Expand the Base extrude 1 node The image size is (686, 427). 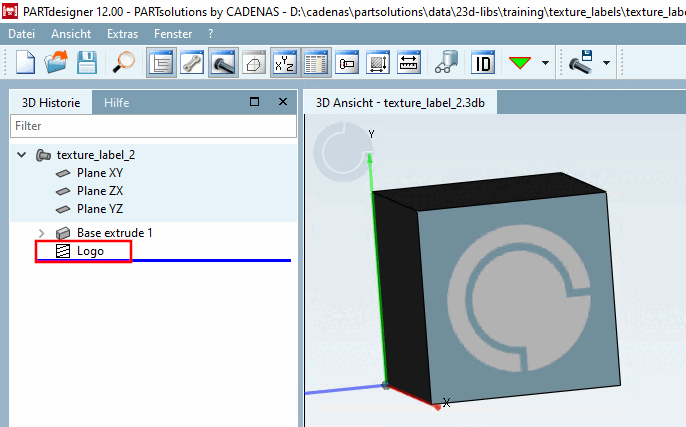point(42,233)
